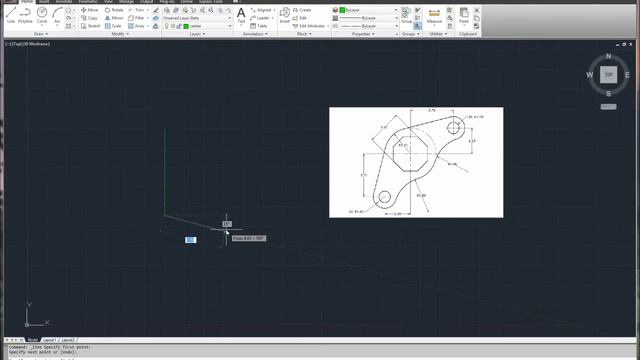Expand the Modify panel
Image resolution: width=640 pixels, height=360 pixels.
[120, 34]
